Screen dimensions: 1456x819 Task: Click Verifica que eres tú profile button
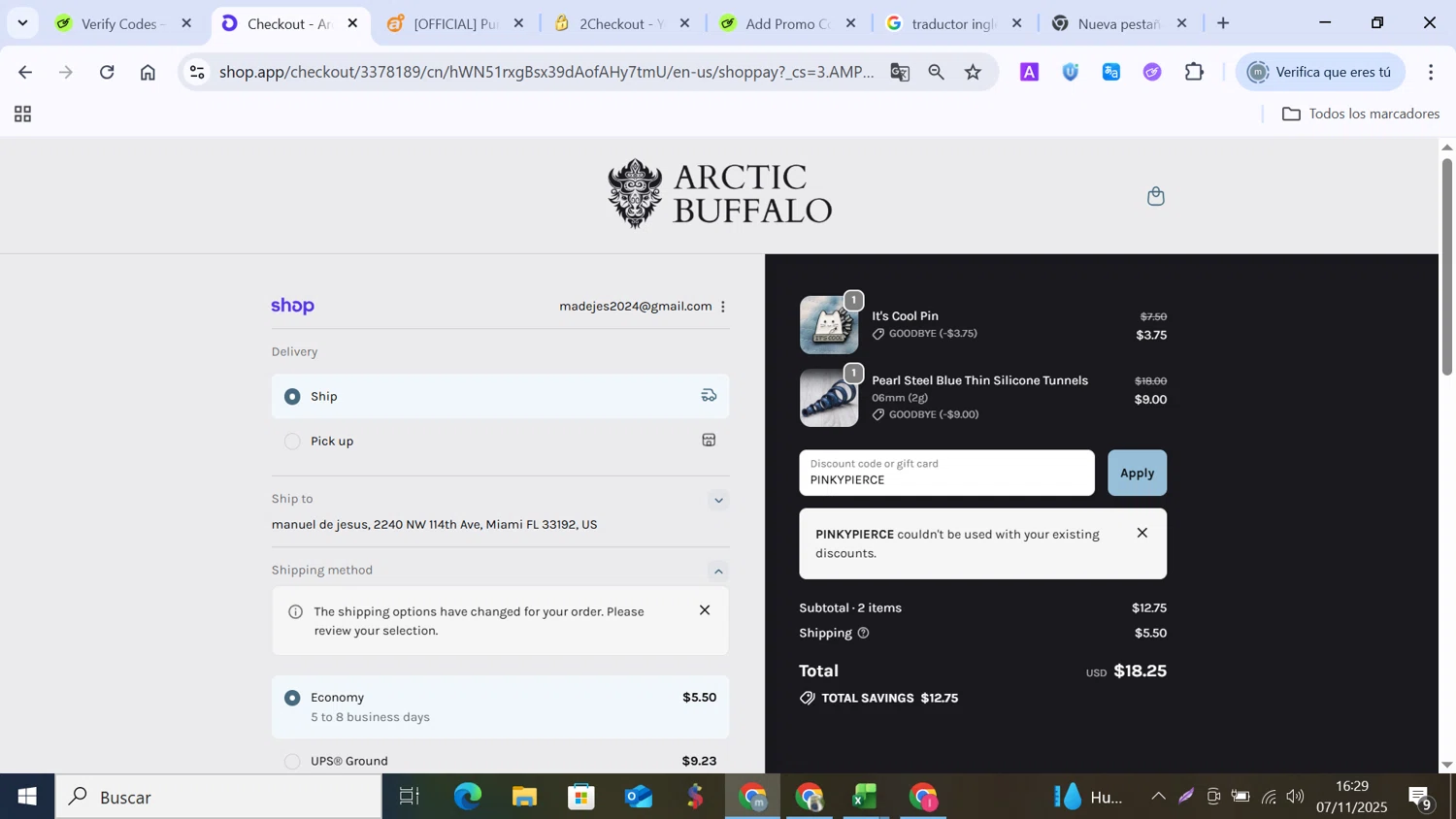tap(1320, 72)
